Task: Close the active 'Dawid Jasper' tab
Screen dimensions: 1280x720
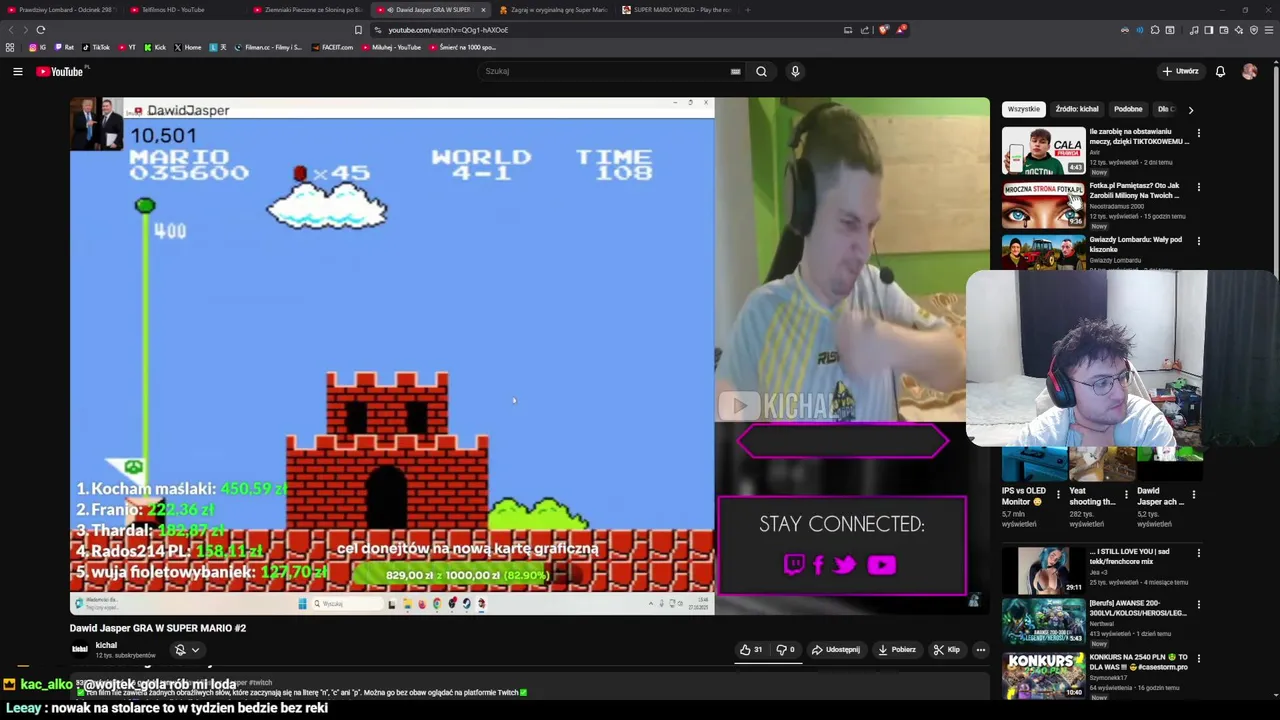Action: coord(483,10)
